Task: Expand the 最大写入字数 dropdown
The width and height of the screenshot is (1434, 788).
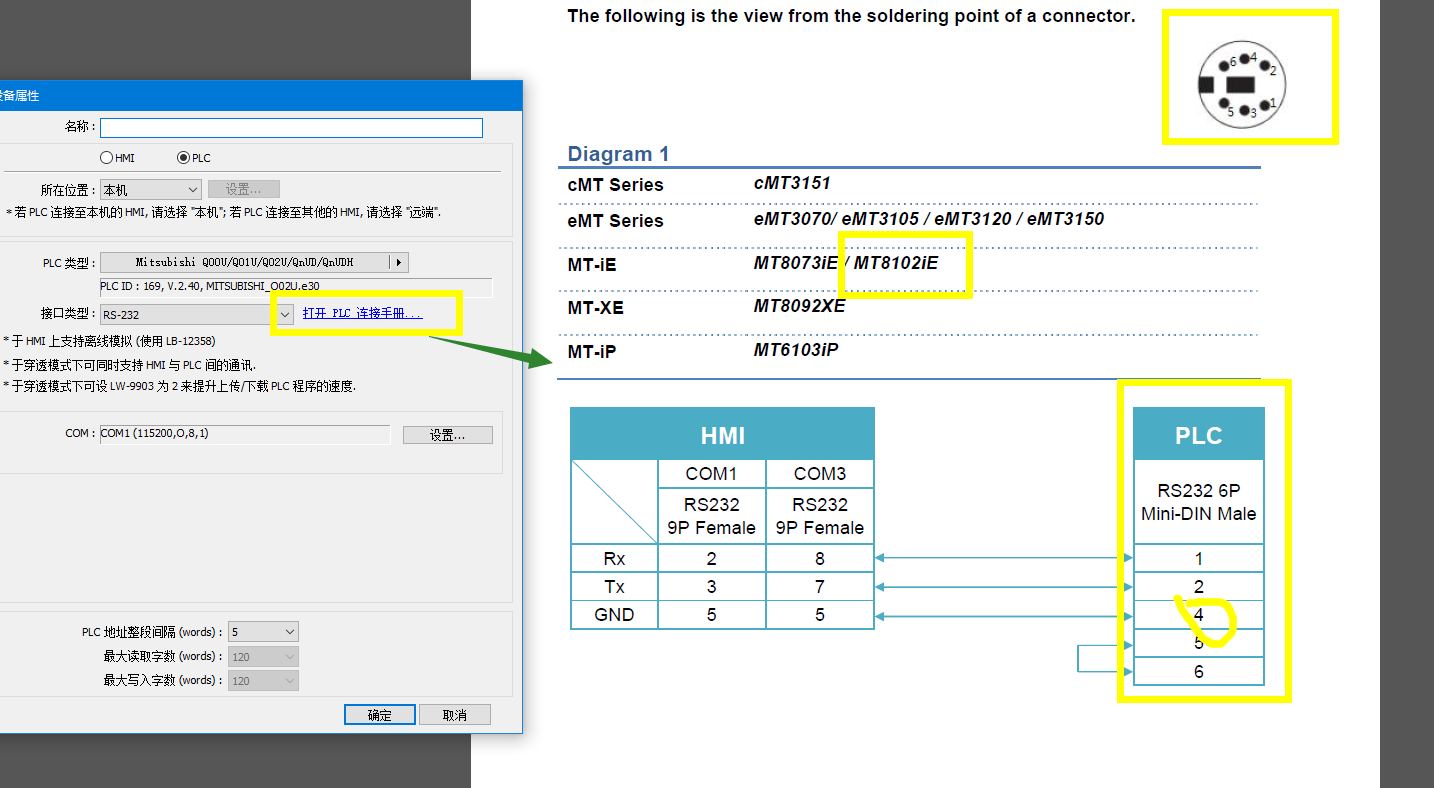Action: tap(263, 681)
